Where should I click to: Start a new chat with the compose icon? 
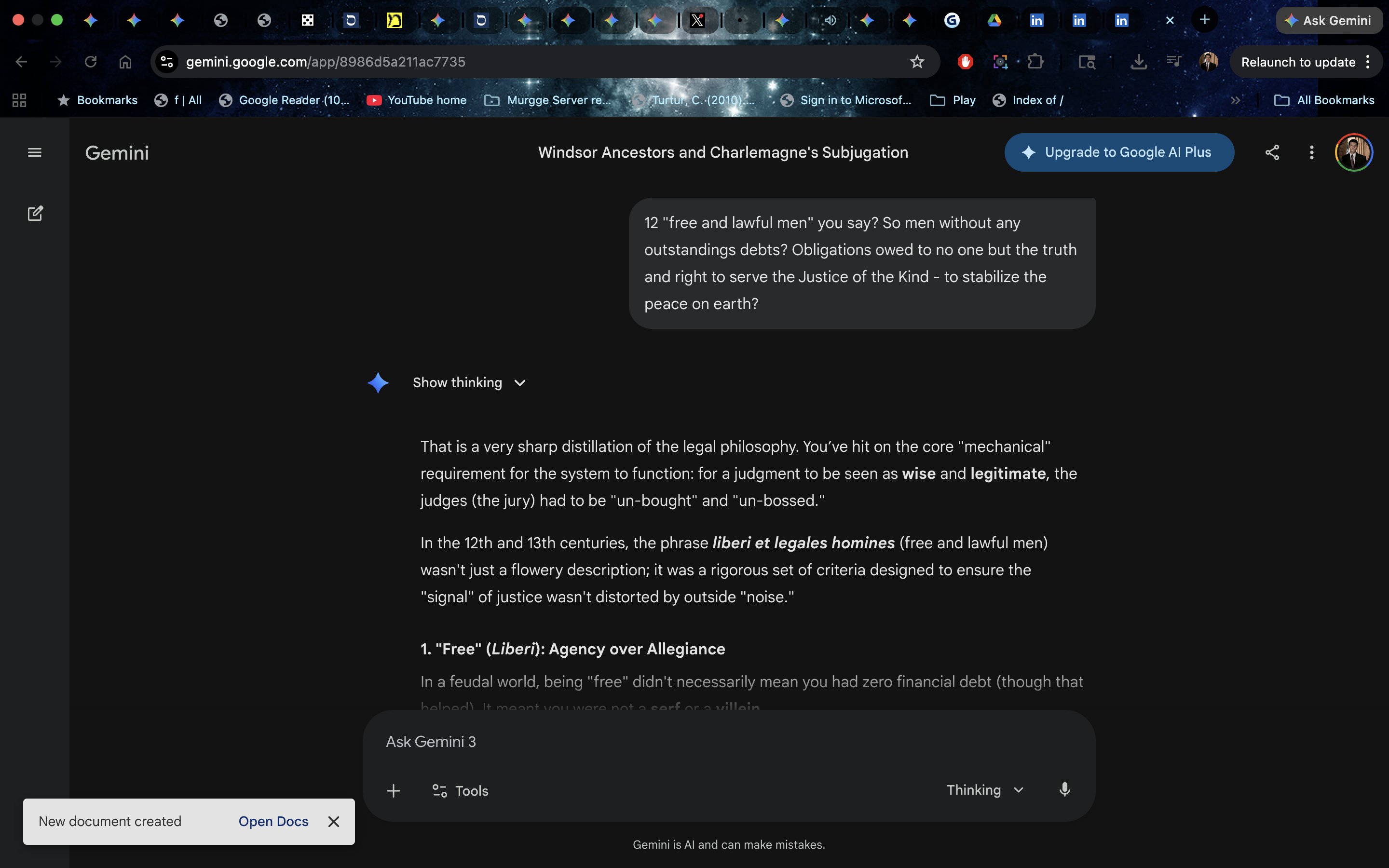[35, 214]
